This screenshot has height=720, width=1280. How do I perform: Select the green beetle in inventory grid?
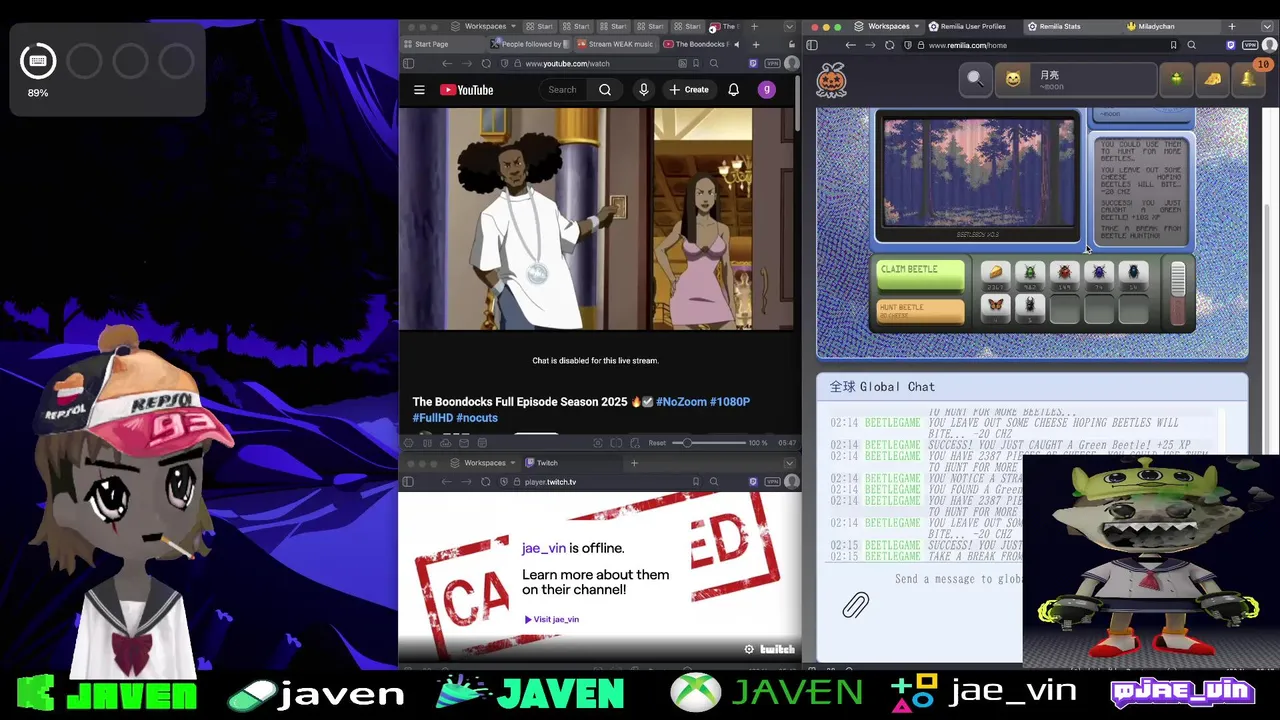pyautogui.click(x=1029, y=274)
